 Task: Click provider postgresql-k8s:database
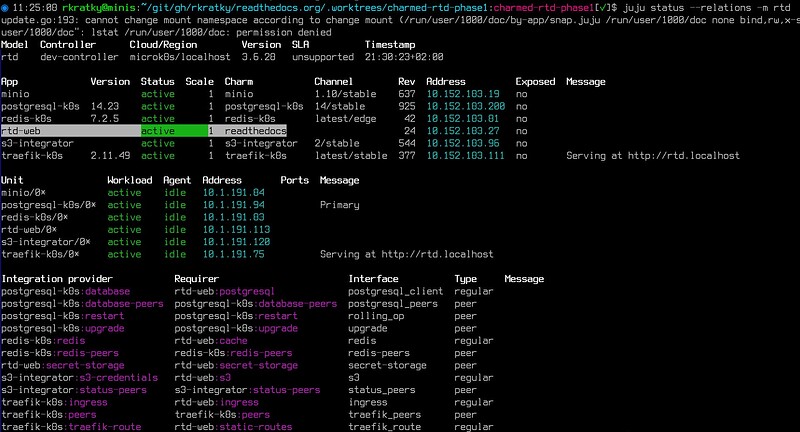pyautogui.click(x=65, y=291)
